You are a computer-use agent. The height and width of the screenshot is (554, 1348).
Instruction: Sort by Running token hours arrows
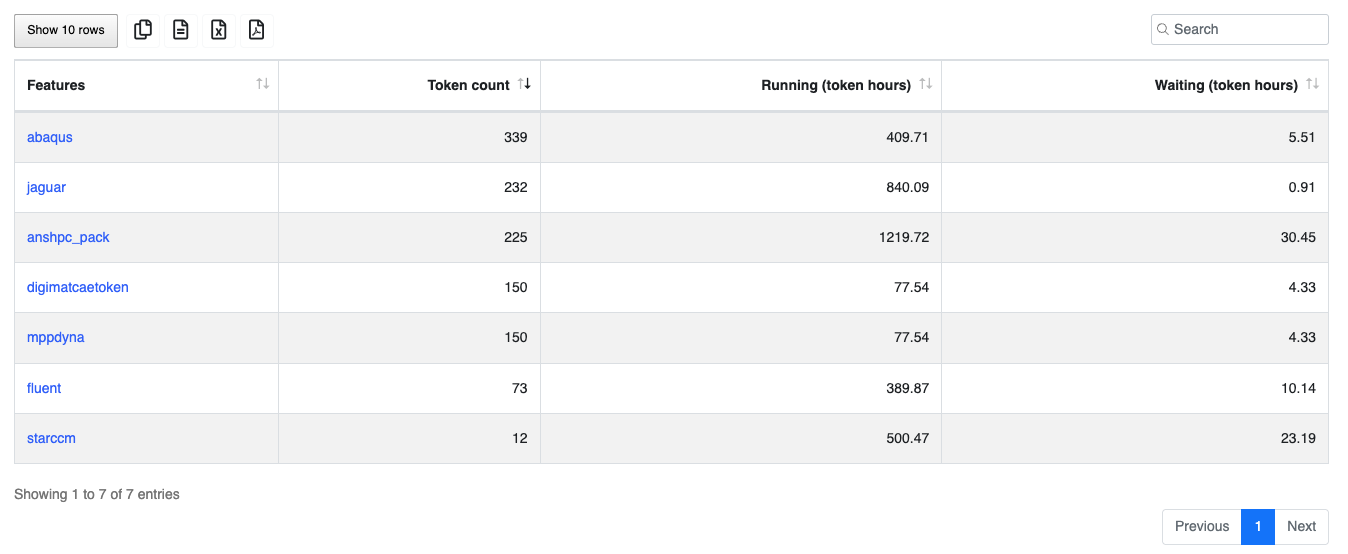click(925, 84)
